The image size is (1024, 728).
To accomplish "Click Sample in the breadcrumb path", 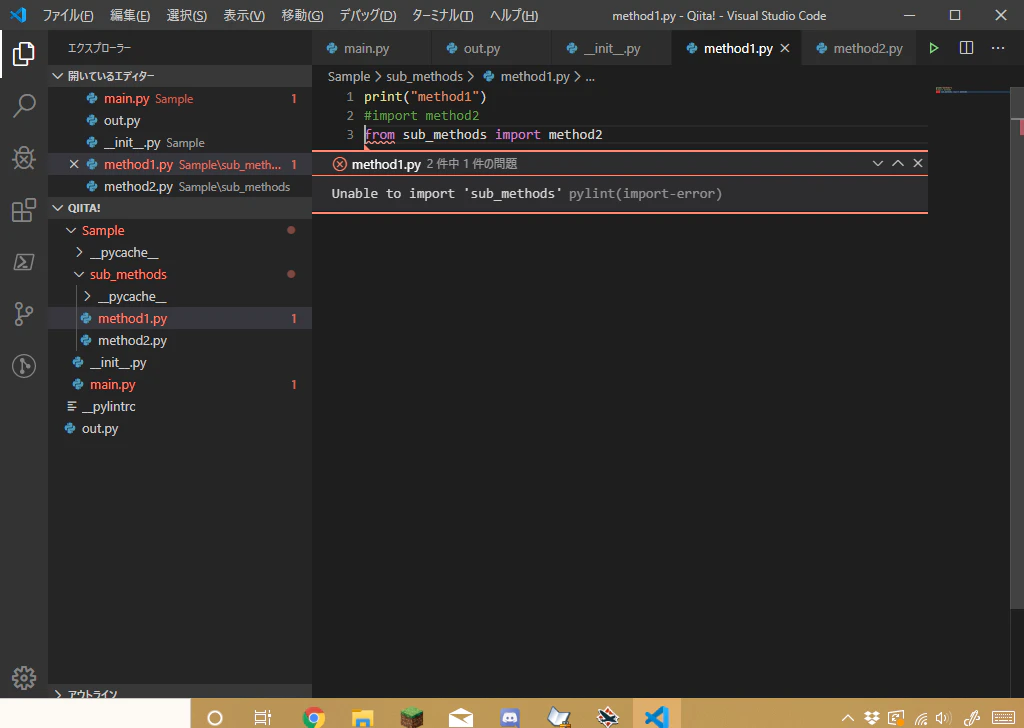I will [x=349, y=76].
